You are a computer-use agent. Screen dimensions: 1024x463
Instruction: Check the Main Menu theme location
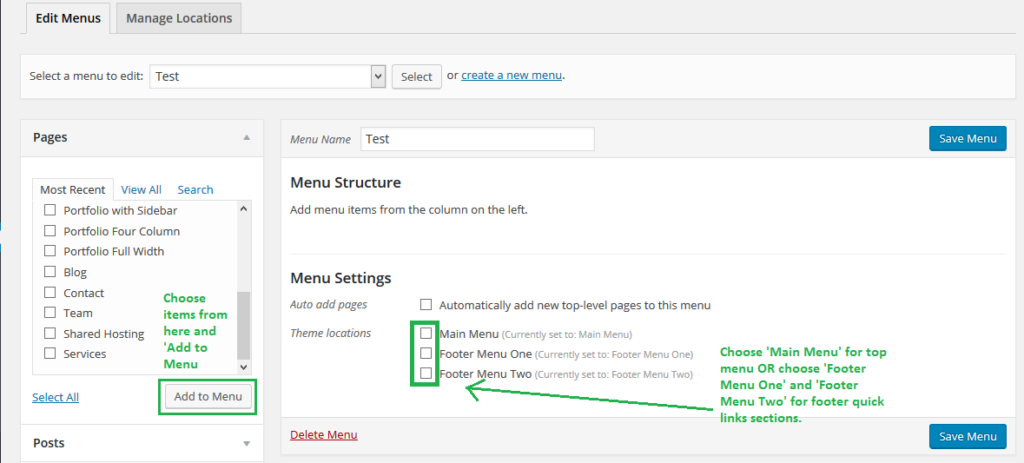pos(426,333)
